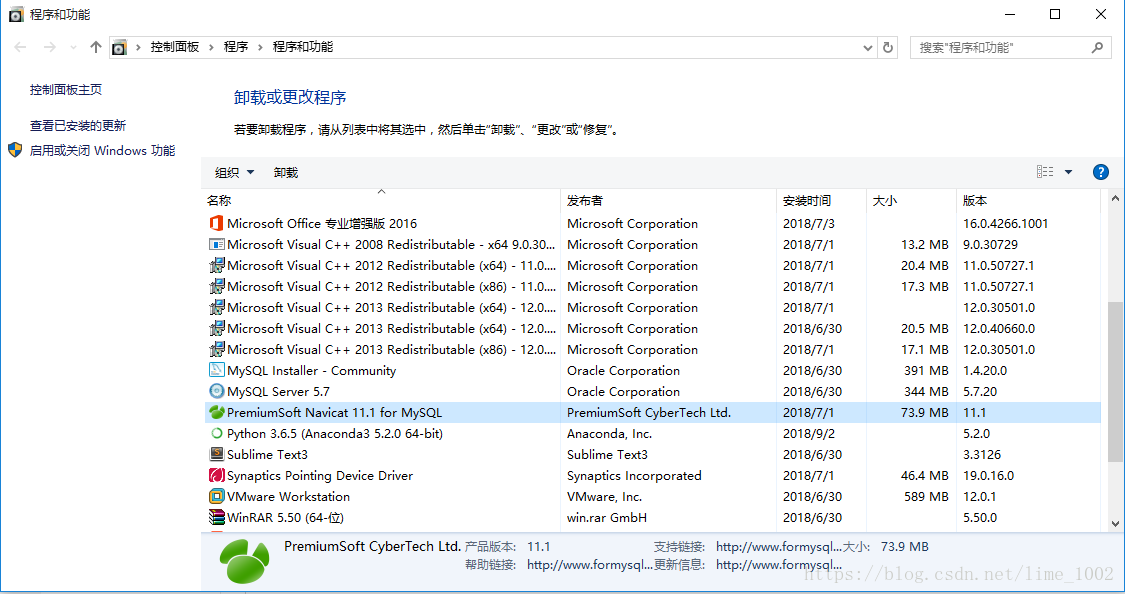Expand the address bar history dropdown
This screenshot has width=1125, height=594.
(867, 47)
